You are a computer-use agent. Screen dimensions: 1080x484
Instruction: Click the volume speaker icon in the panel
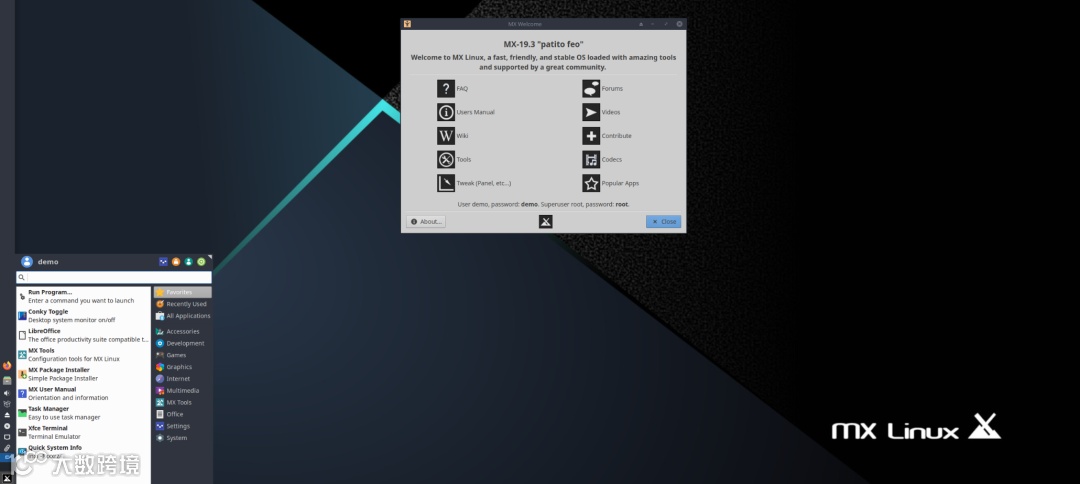point(7,393)
